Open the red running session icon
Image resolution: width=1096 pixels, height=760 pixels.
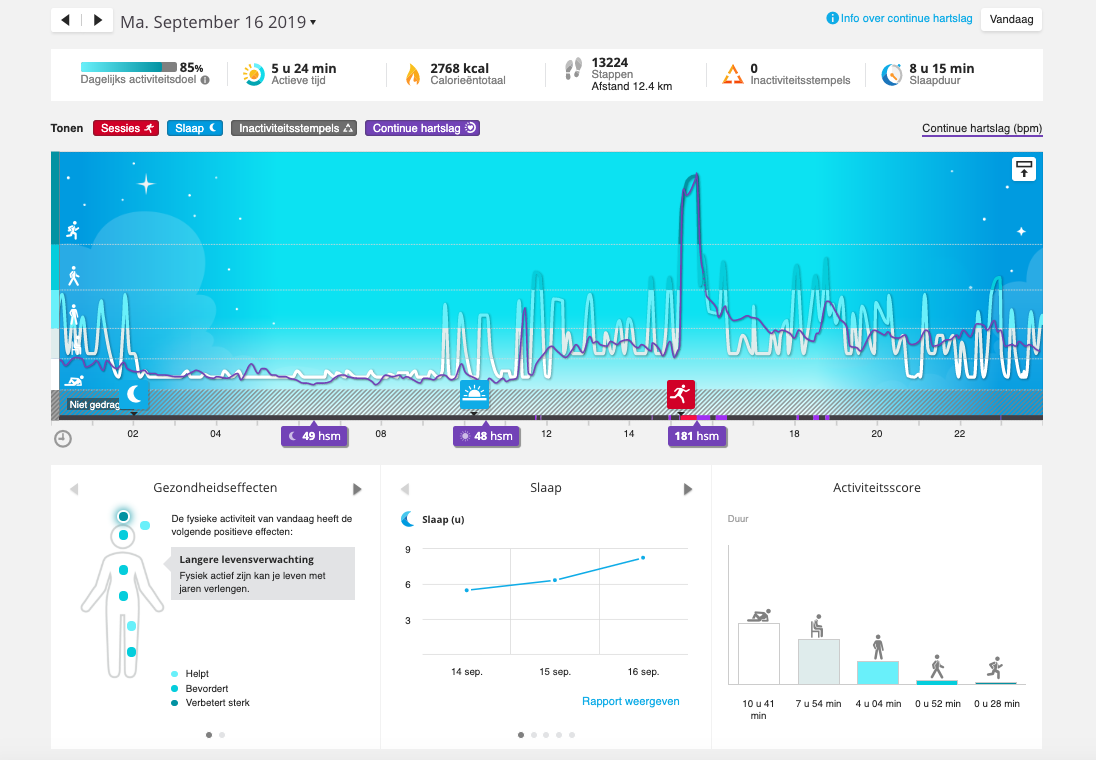point(681,394)
